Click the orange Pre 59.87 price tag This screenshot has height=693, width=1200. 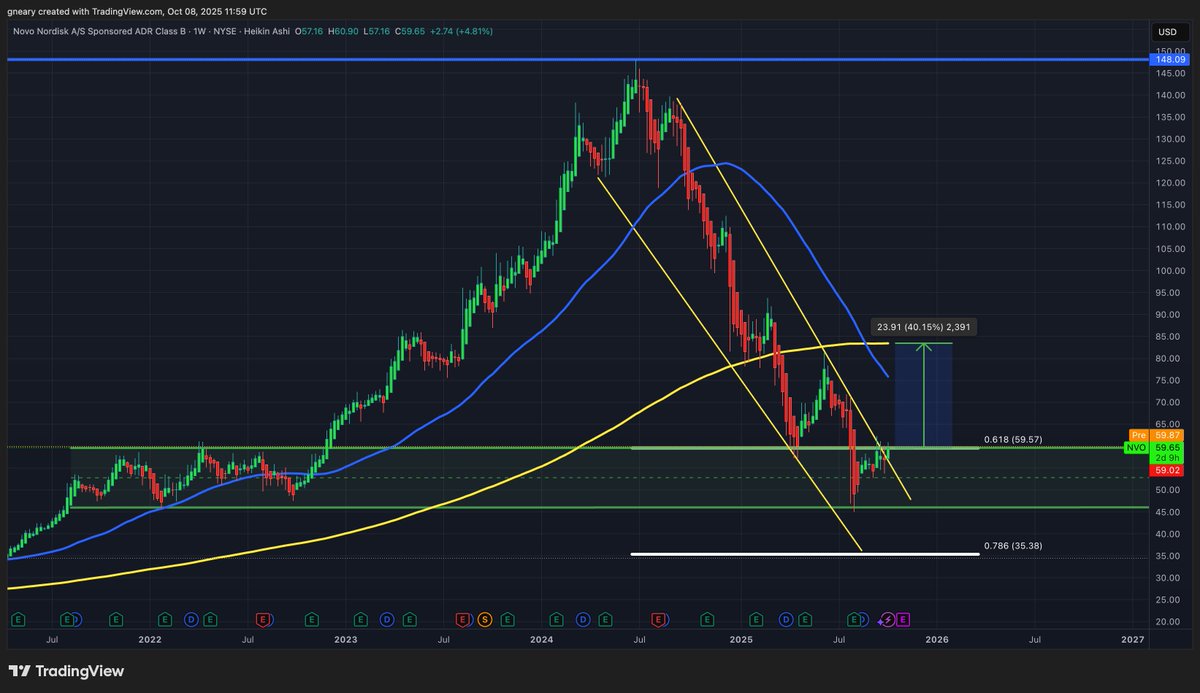coord(1155,435)
